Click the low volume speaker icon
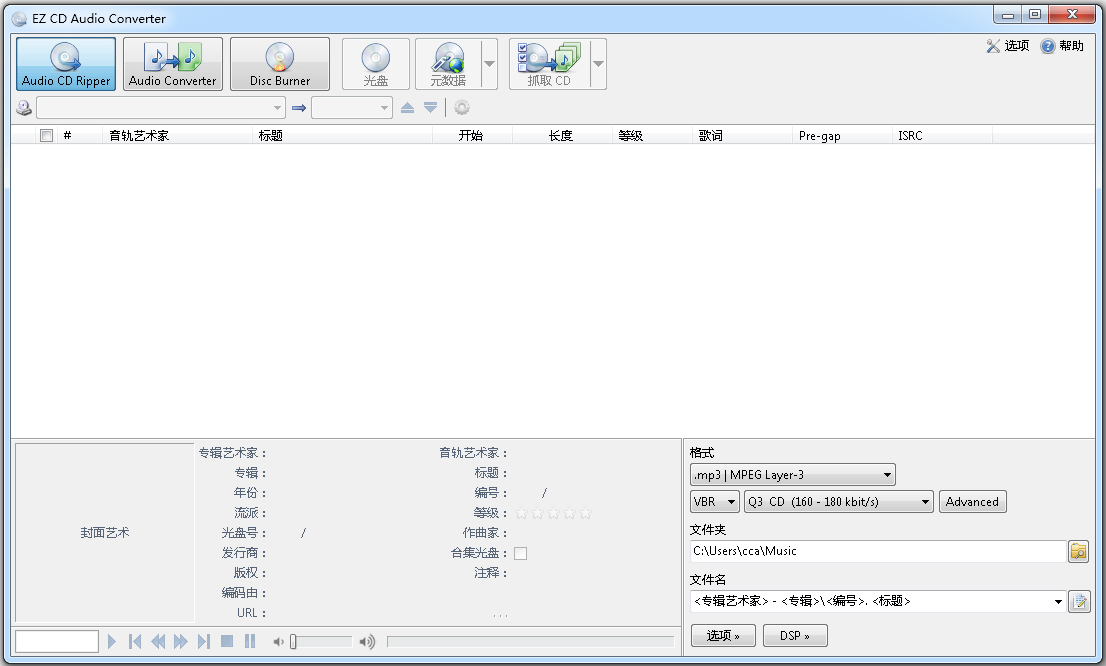This screenshot has width=1106, height=666. tap(279, 641)
